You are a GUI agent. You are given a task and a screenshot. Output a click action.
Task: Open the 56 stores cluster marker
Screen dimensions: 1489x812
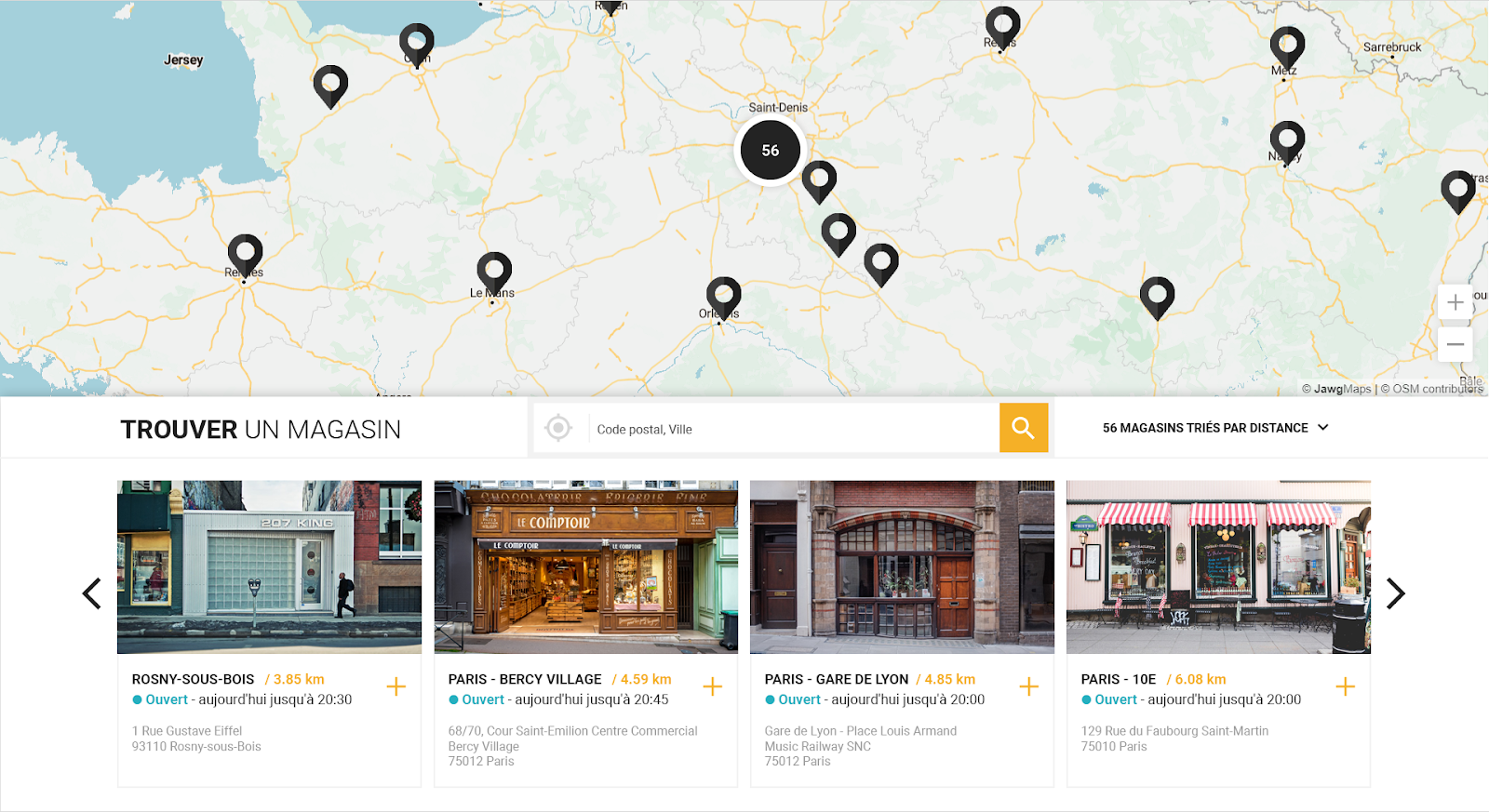point(770,150)
